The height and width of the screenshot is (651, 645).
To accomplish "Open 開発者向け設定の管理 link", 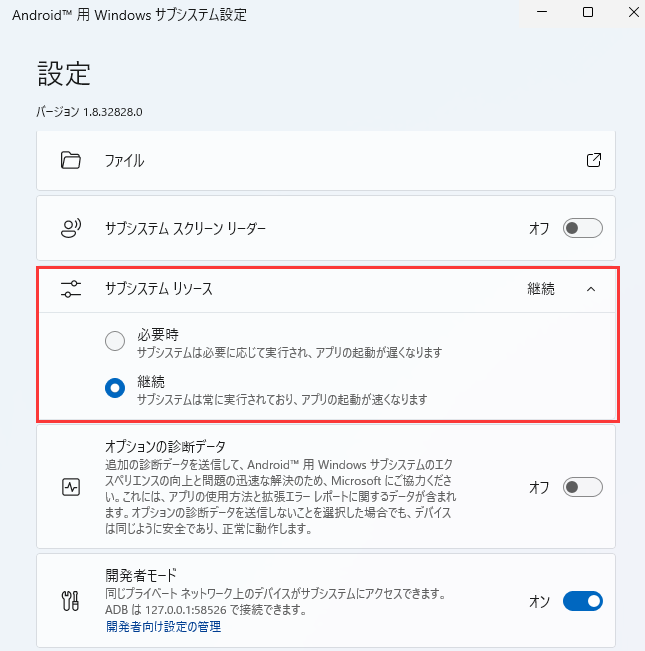I will (164, 627).
